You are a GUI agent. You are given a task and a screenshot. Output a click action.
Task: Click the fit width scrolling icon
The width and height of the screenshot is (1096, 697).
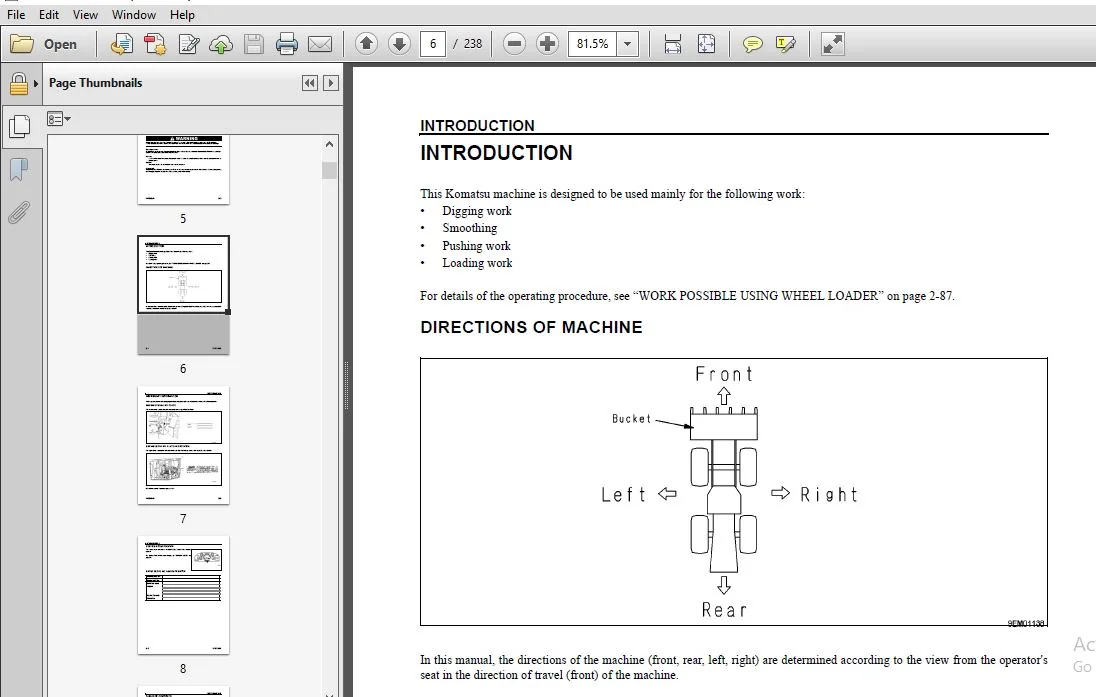[x=672, y=44]
